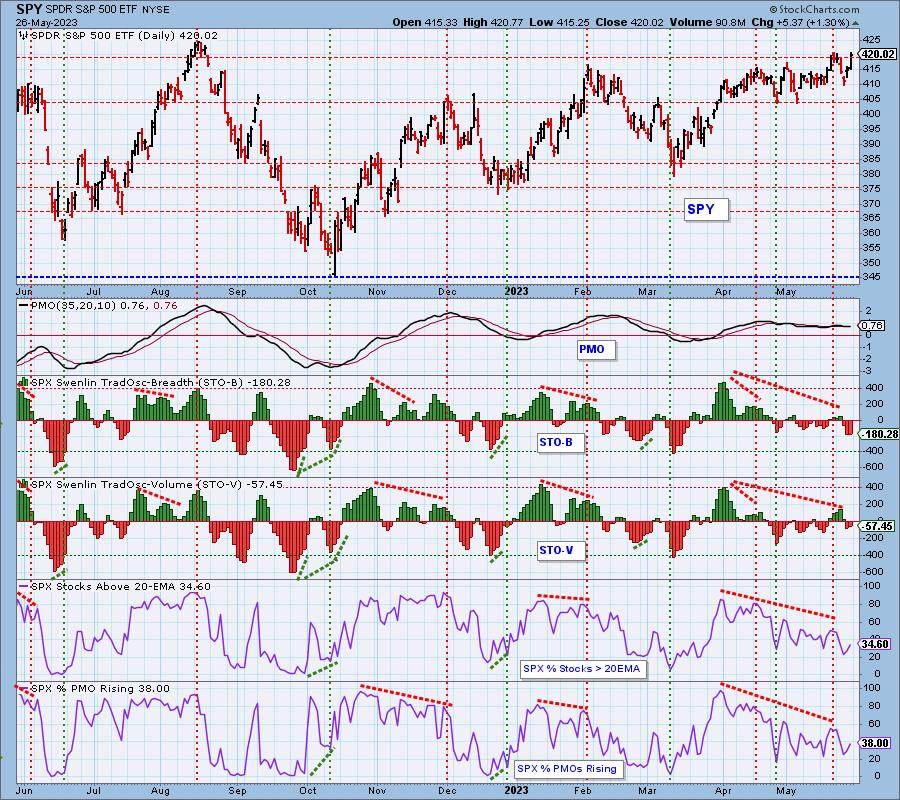This screenshot has width=900, height=800.
Task: Click the Oct label on bottom date axis
Action: 308,791
